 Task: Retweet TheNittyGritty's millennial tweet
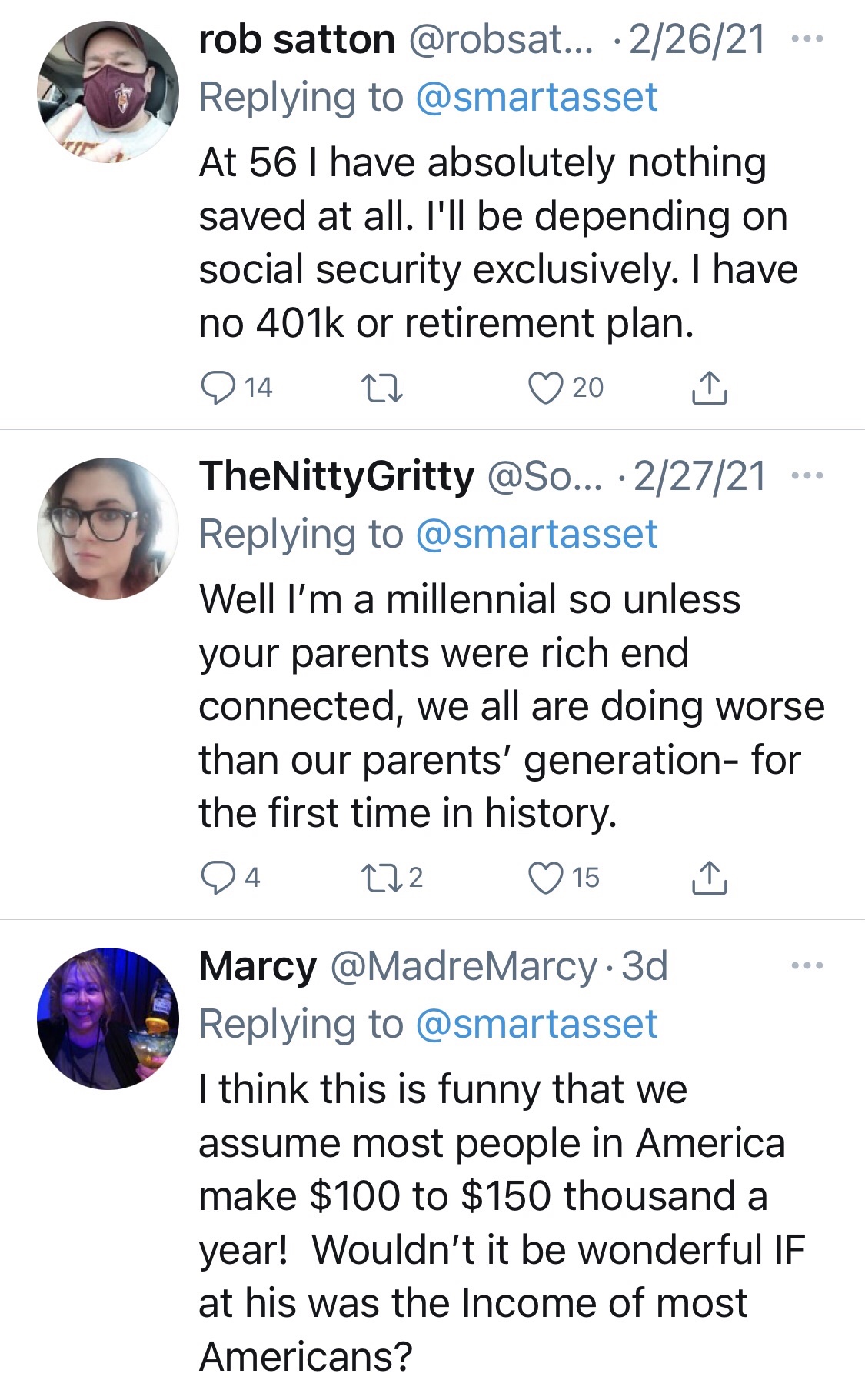382,878
